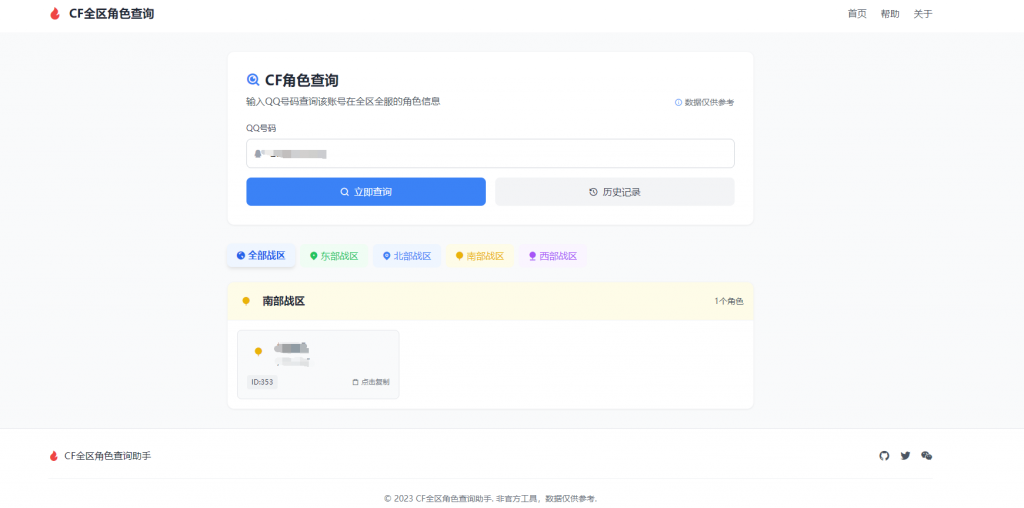Open the 首页 navigation link

(857, 14)
